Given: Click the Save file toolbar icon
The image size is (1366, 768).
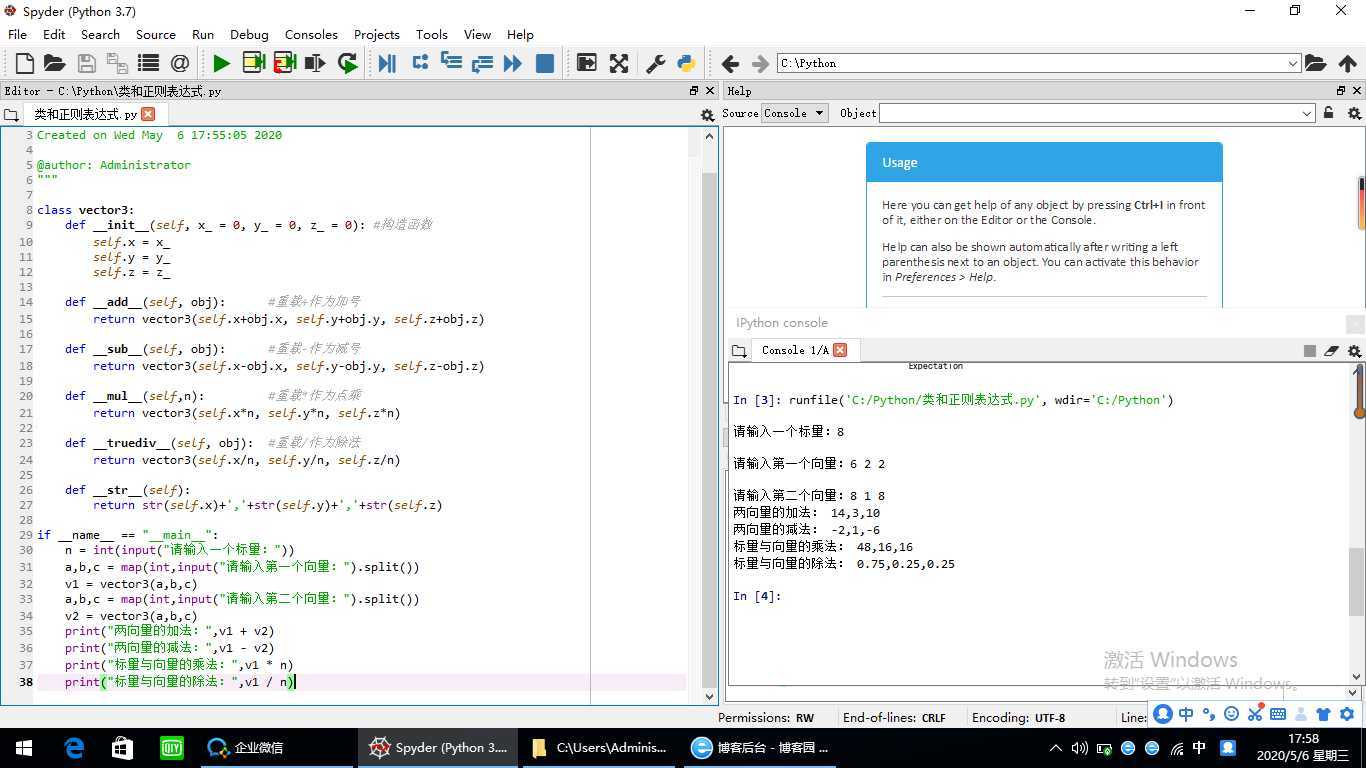Looking at the screenshot, I should [x=86, y=63].
